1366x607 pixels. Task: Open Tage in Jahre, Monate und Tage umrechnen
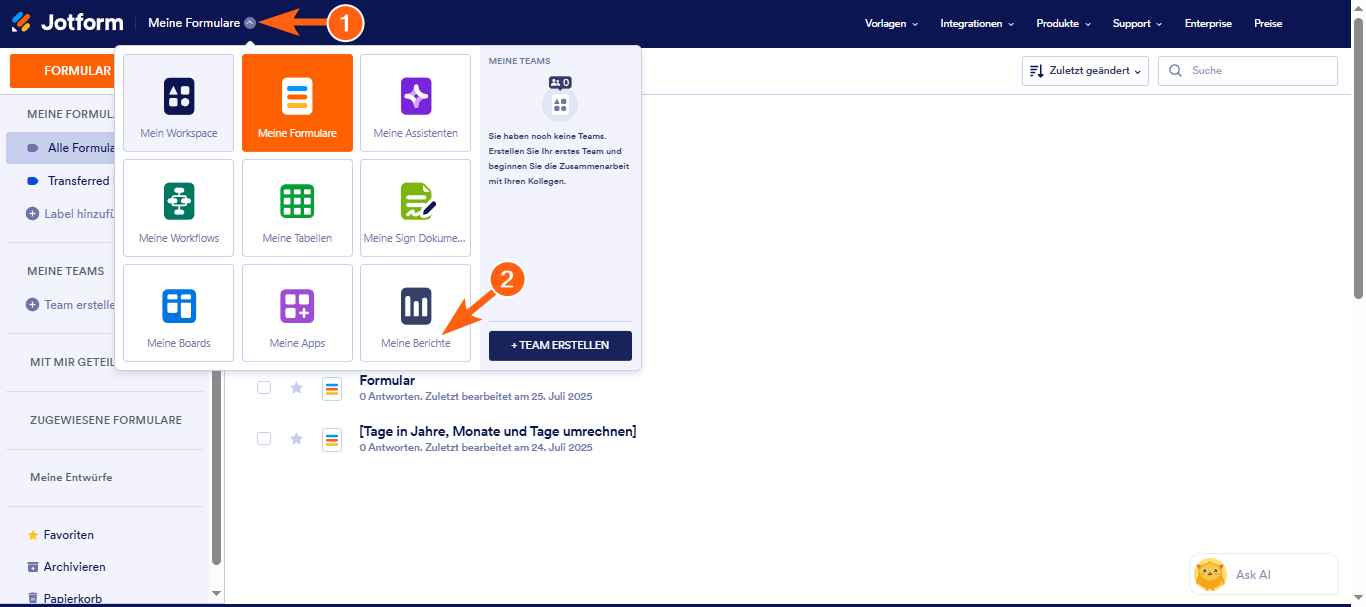pyautogui.click(x=498, y=431)
